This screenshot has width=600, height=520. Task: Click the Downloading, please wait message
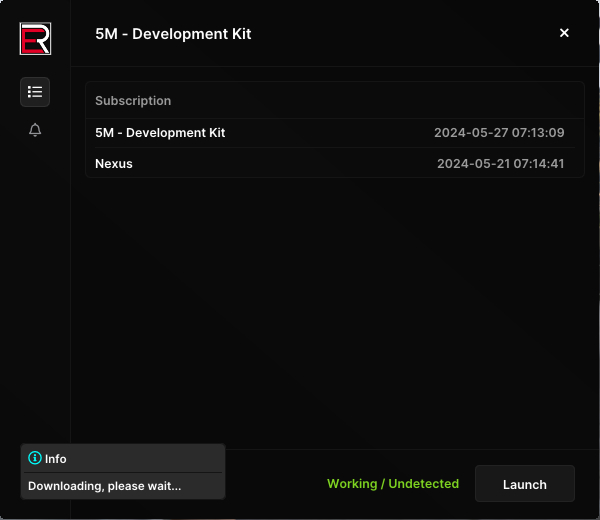pyautogui.click(x=104, y=486)
